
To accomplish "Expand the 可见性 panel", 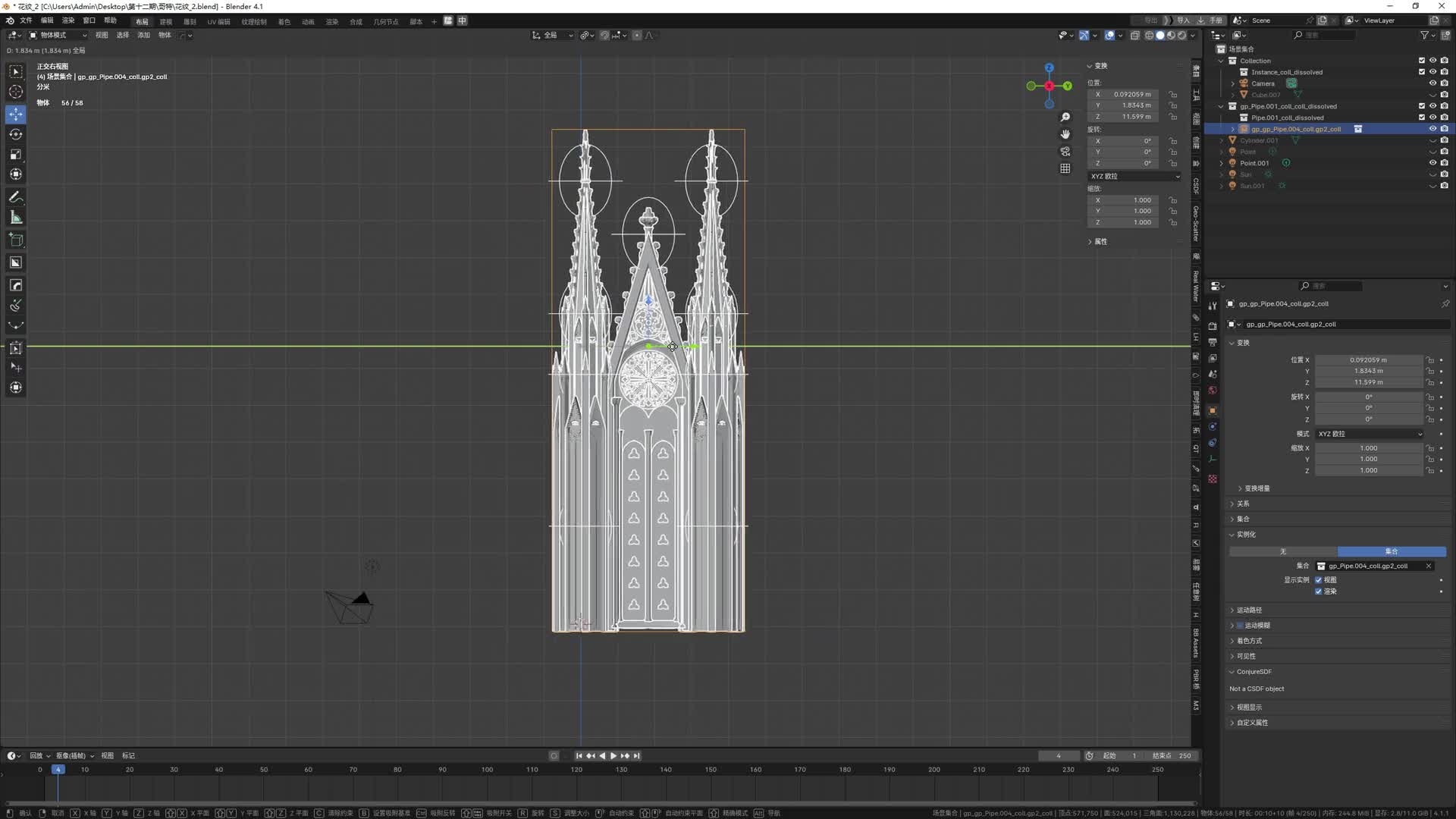I will 1246,656.
